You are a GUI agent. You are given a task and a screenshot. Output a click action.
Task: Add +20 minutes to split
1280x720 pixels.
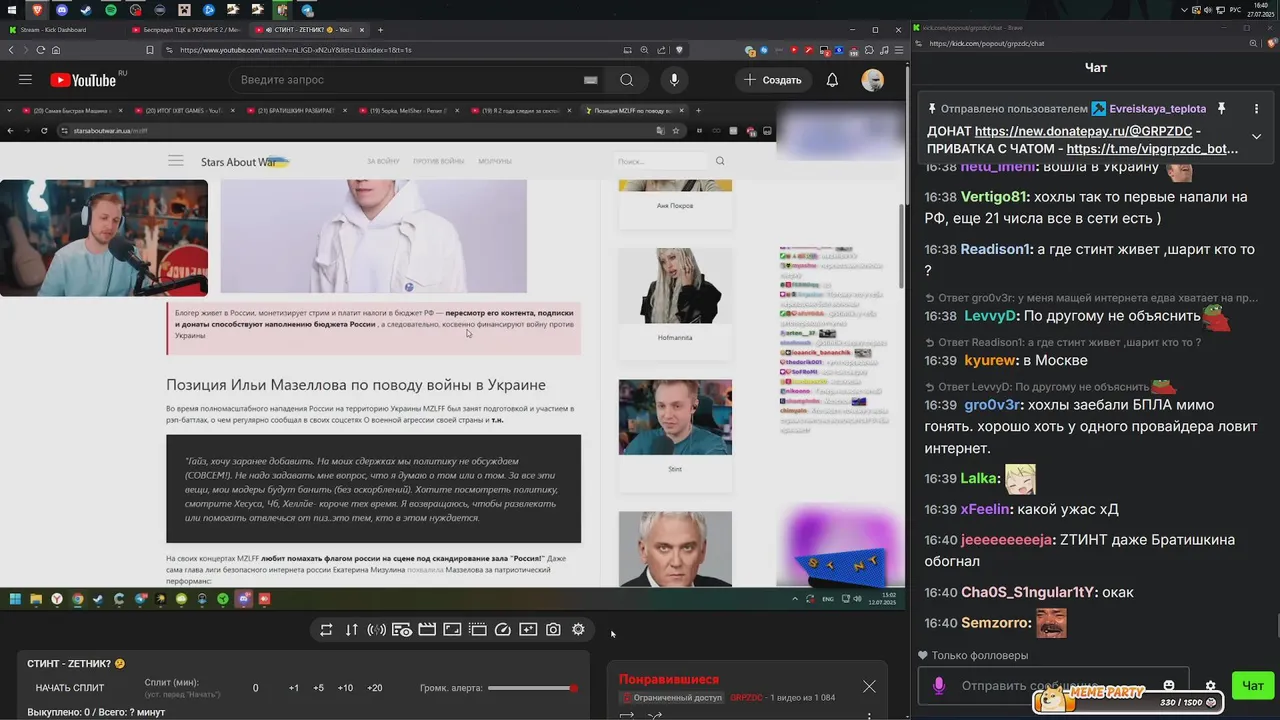[375, 688]
